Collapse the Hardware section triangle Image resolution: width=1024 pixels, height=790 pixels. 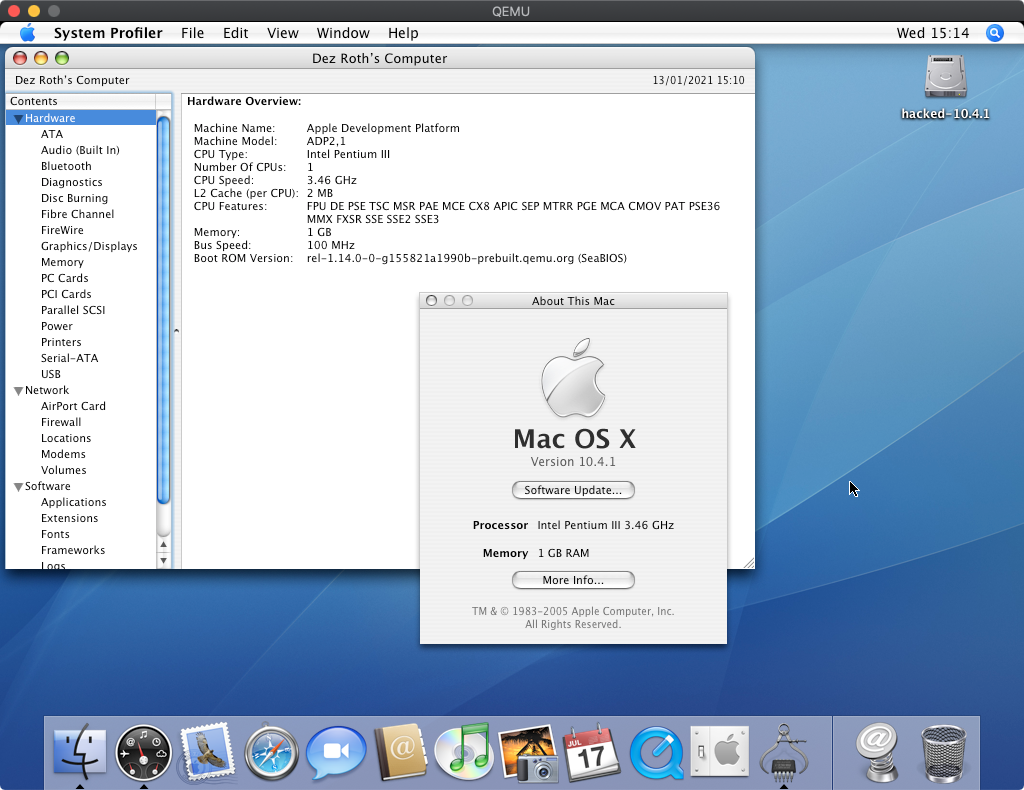(18, 119)
